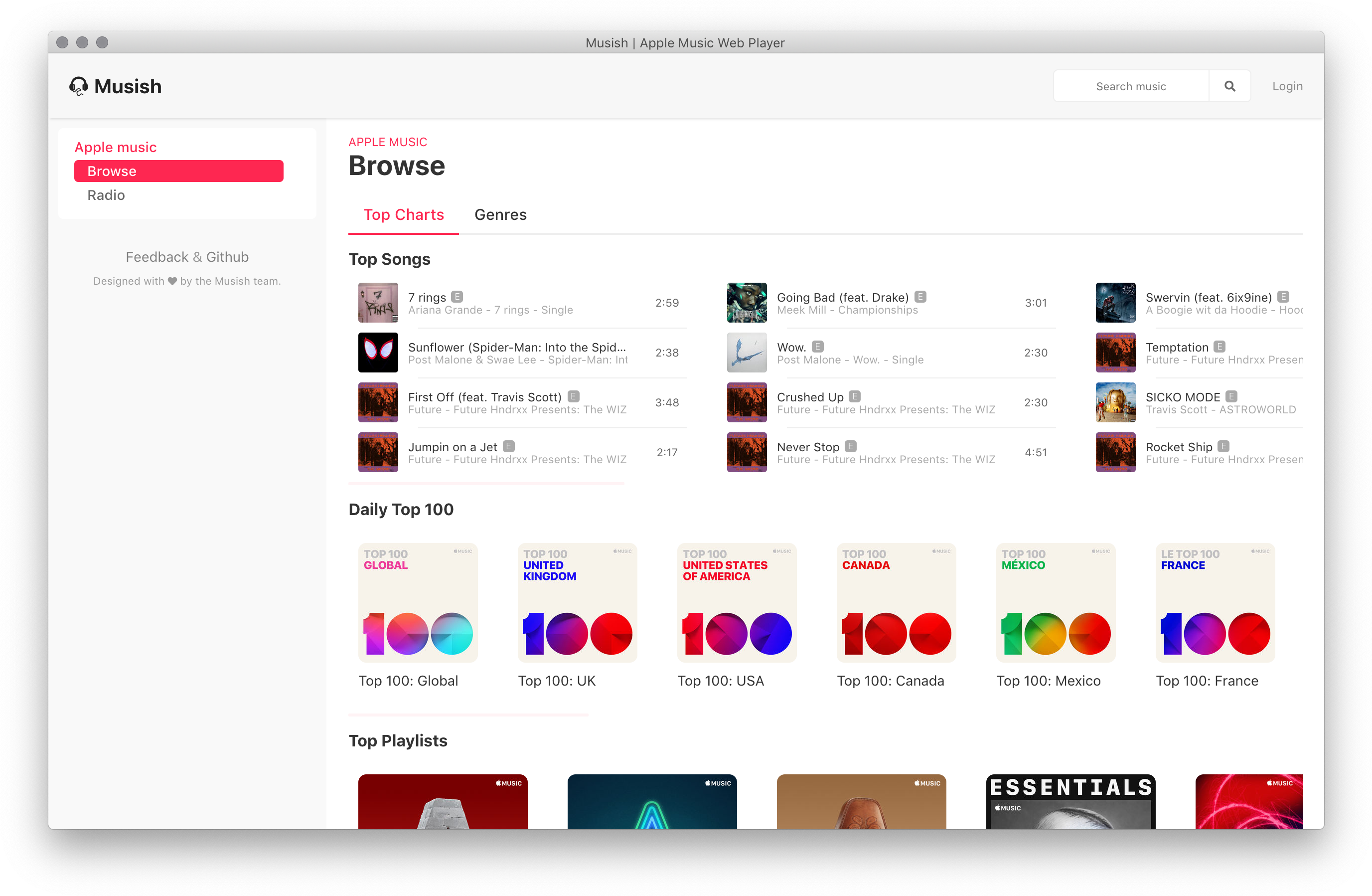Open 7 rings album artwork
1372x896 pixels.
pos(378,303)
